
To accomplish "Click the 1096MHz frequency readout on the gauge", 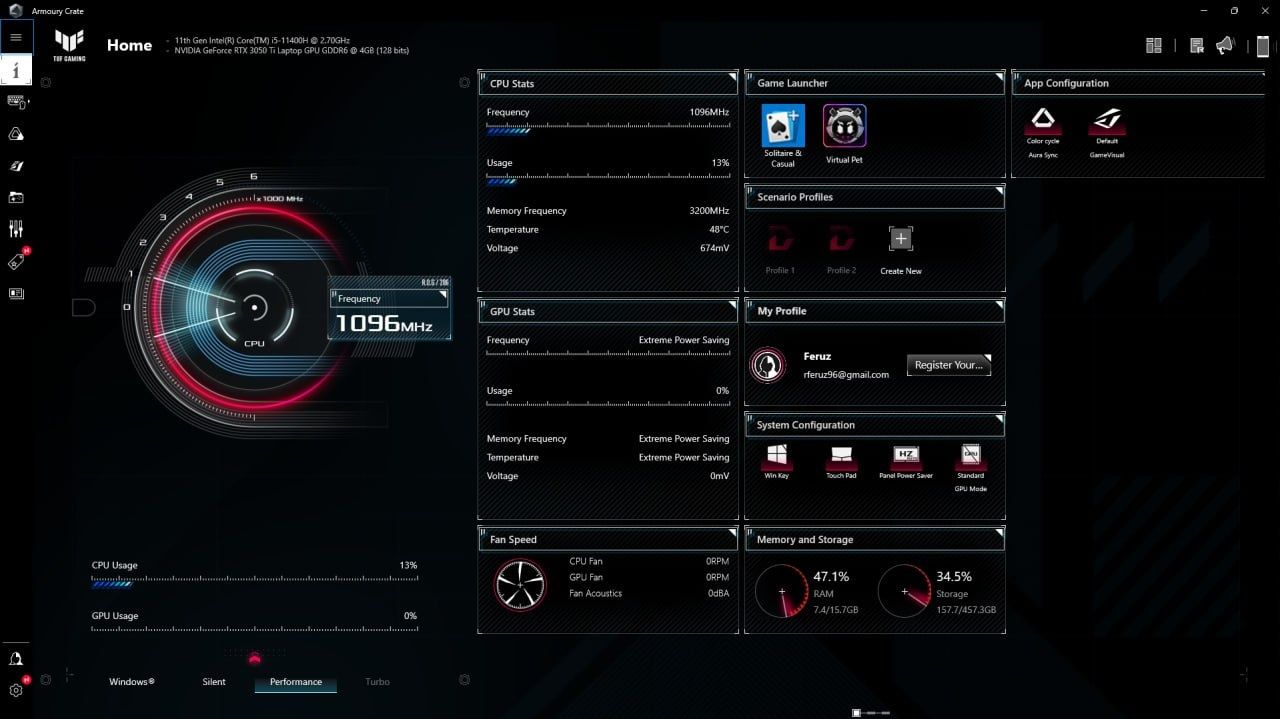I will coord(384,323).
